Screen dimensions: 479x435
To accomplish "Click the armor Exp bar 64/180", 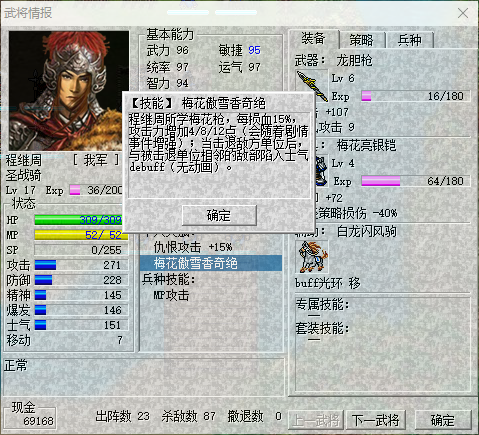I will coord(416,181).
